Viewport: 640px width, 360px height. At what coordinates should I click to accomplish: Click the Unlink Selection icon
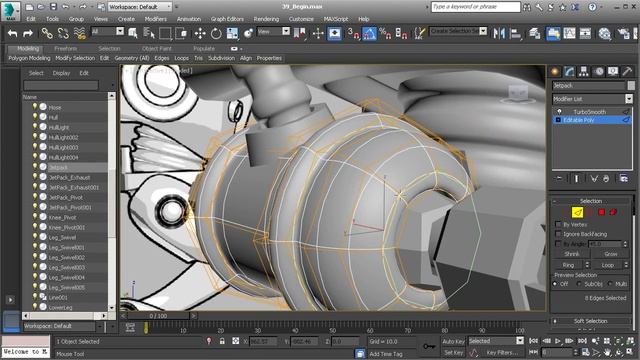point(63,33)
